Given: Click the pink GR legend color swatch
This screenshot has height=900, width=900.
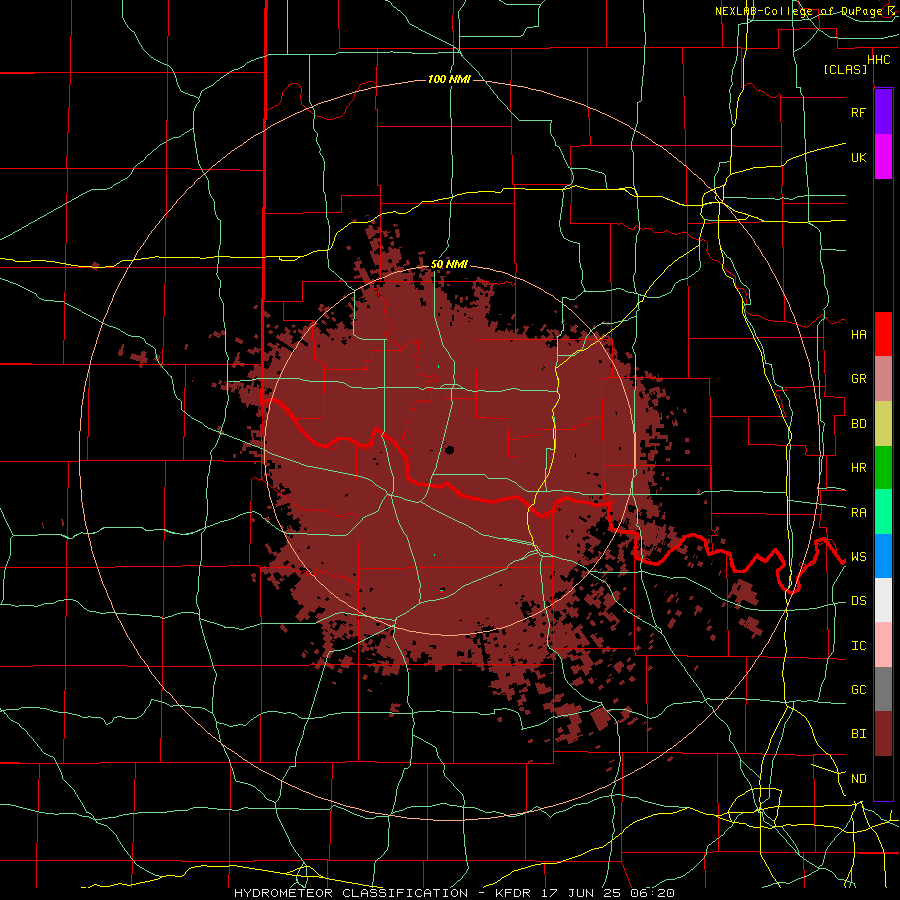Looking at the screenshot, I should click(x=883, y=379).
